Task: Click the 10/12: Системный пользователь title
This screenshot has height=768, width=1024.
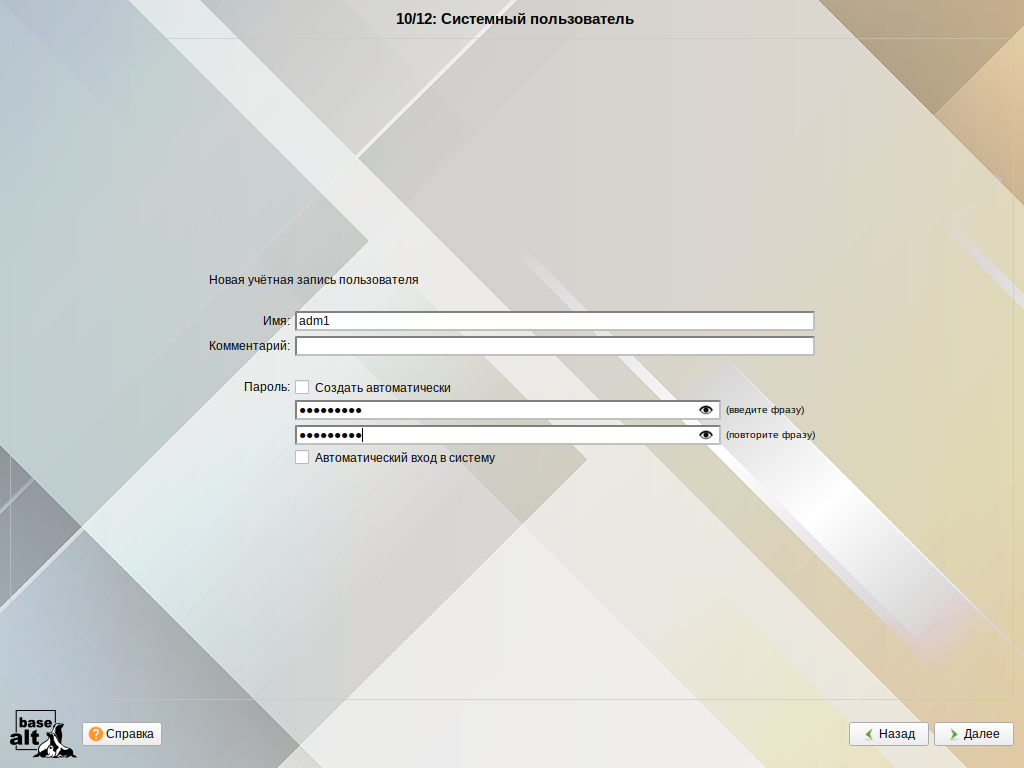Action: click(x=514, y=19)
